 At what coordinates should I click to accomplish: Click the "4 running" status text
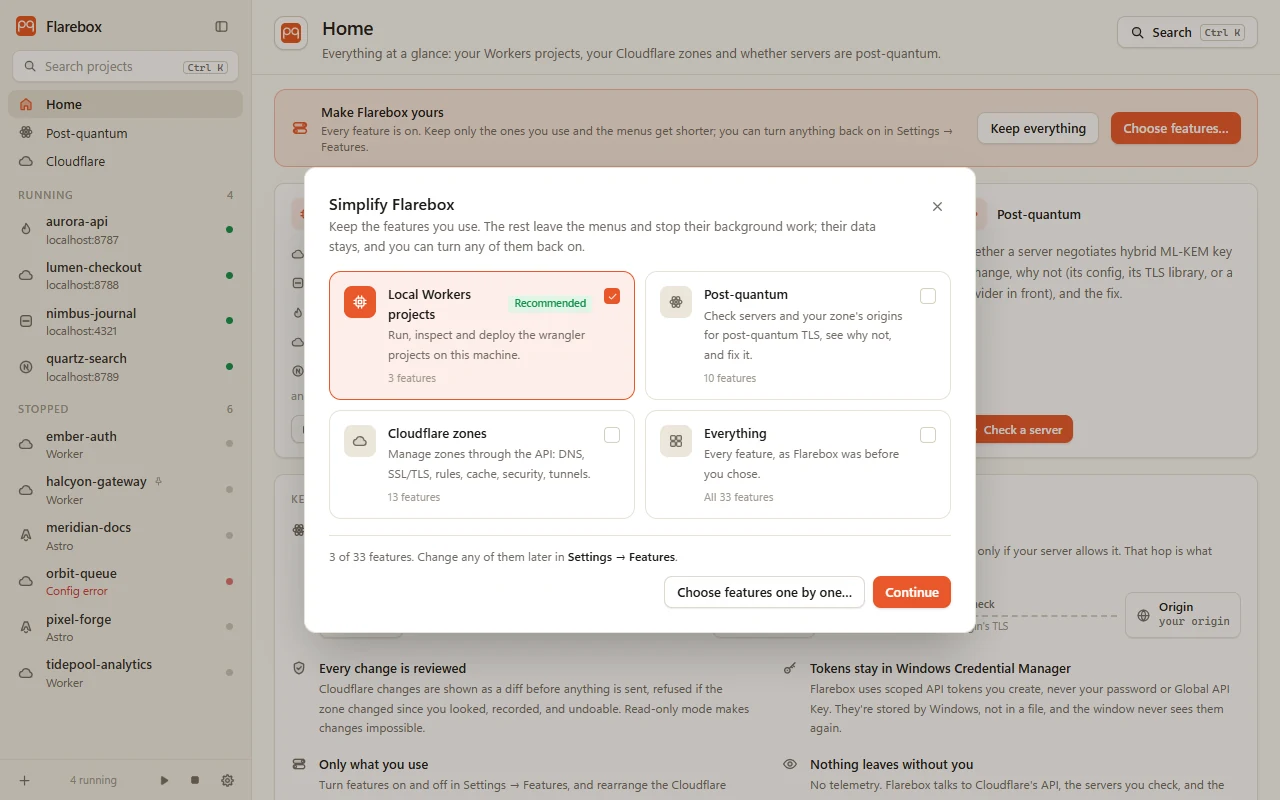[93, 780]
